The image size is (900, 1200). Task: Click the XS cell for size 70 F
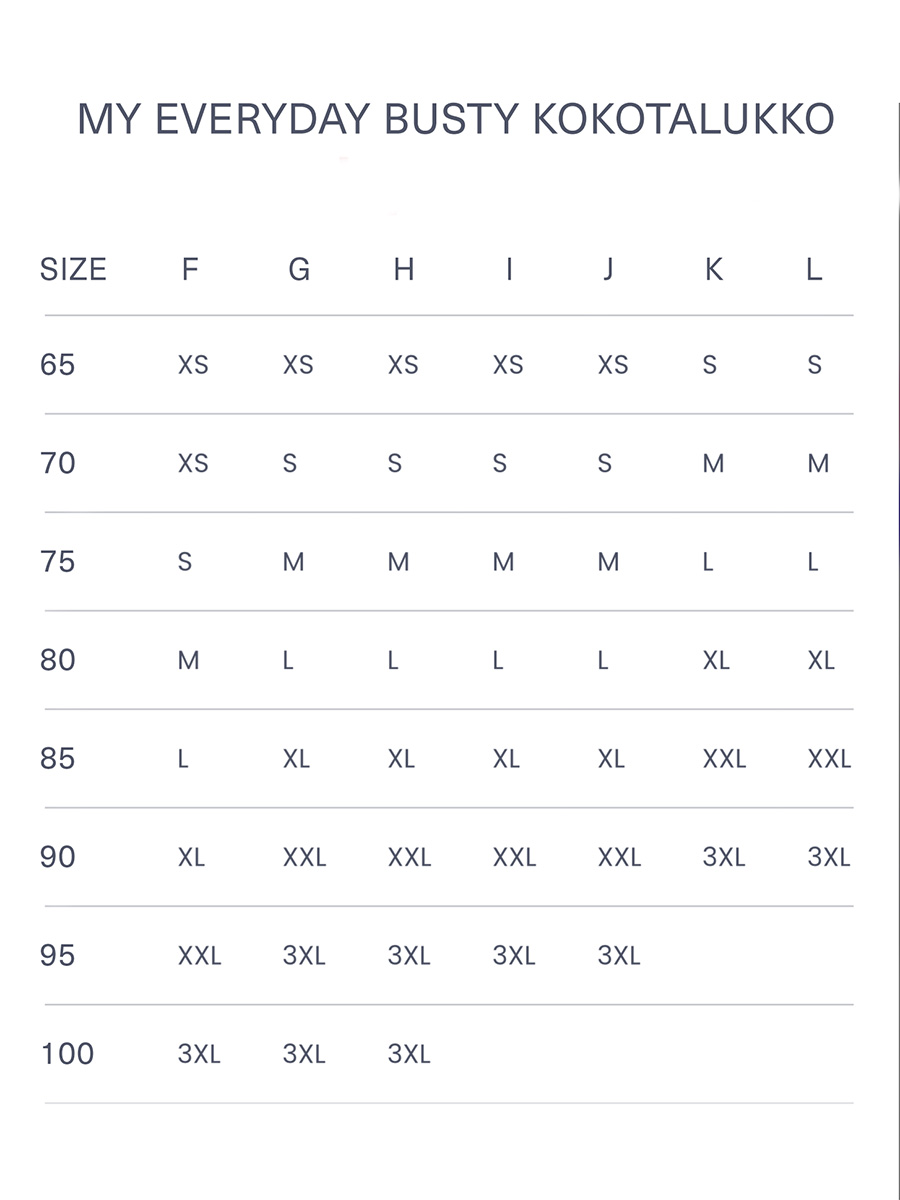[x=193, y=464]
